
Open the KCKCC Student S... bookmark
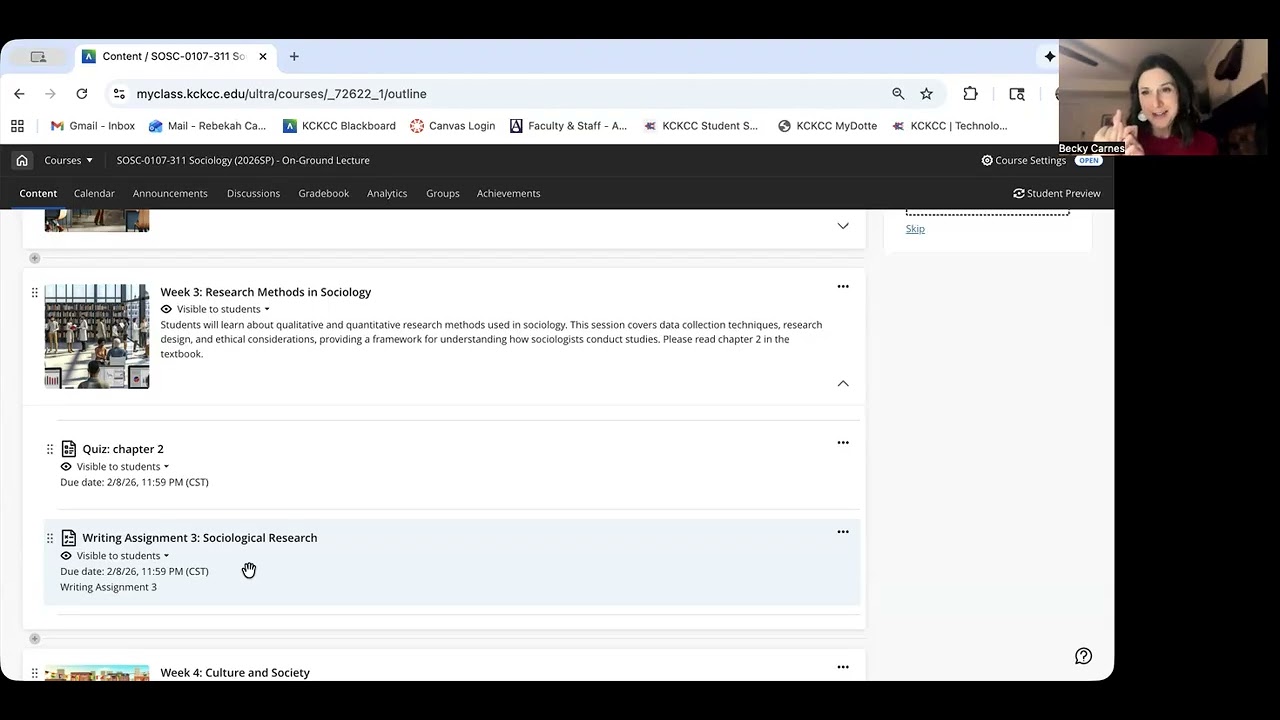[x=701, y=126]
